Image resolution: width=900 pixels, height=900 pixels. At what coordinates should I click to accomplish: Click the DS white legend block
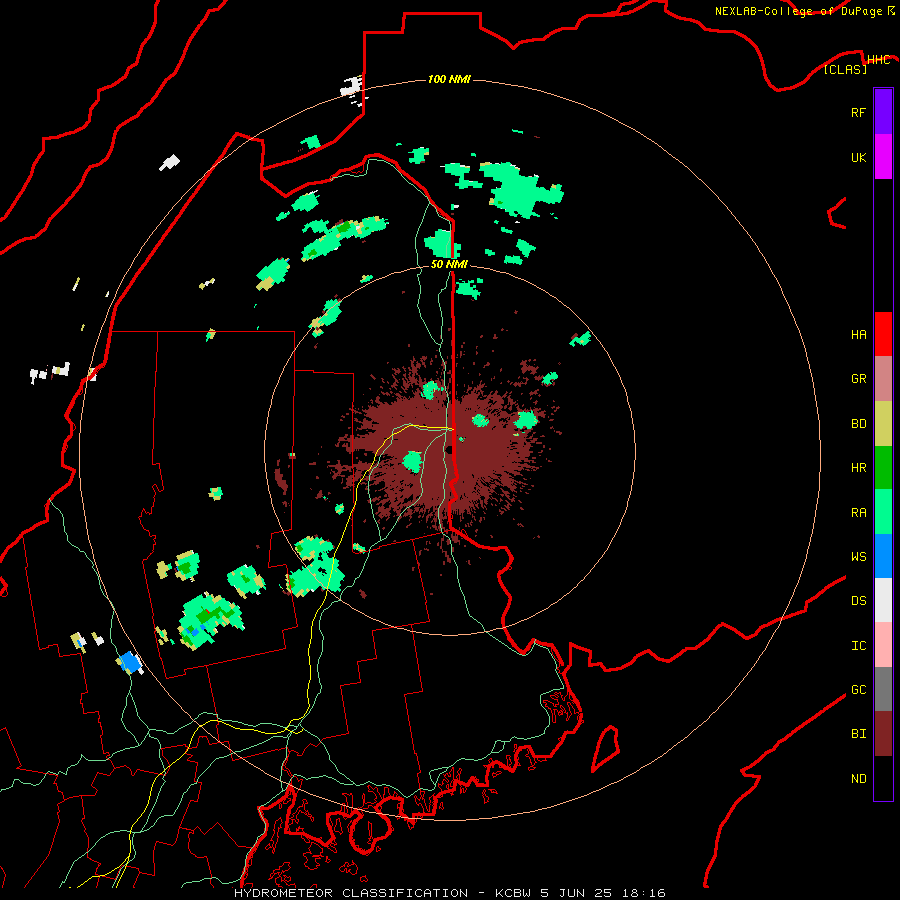click(x=883, y=600)
